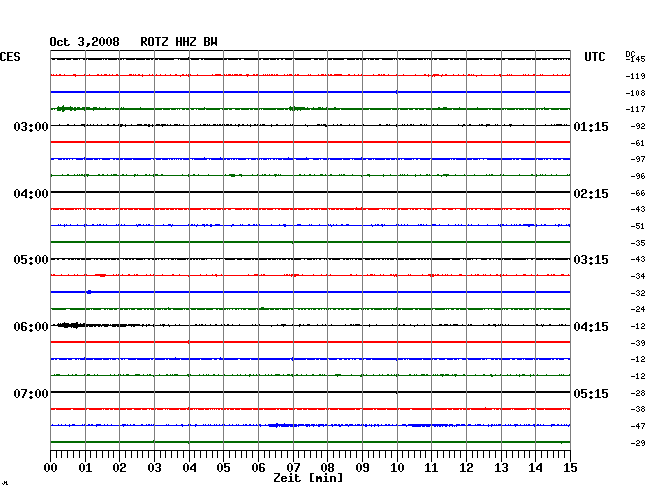The image size is (650, 494).
Task: Click the DC offset value "-145"
Action: point(635,59)
